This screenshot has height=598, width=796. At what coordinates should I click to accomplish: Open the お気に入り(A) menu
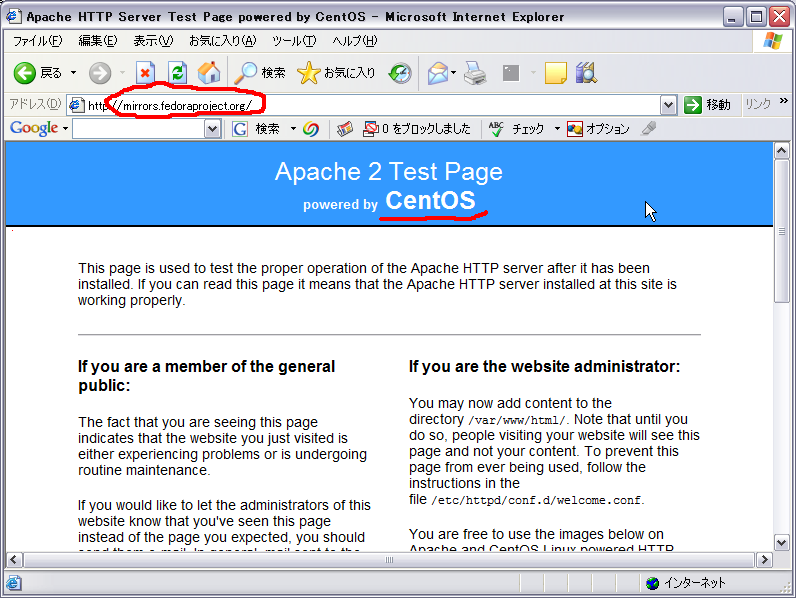click(x=222, y=41)
